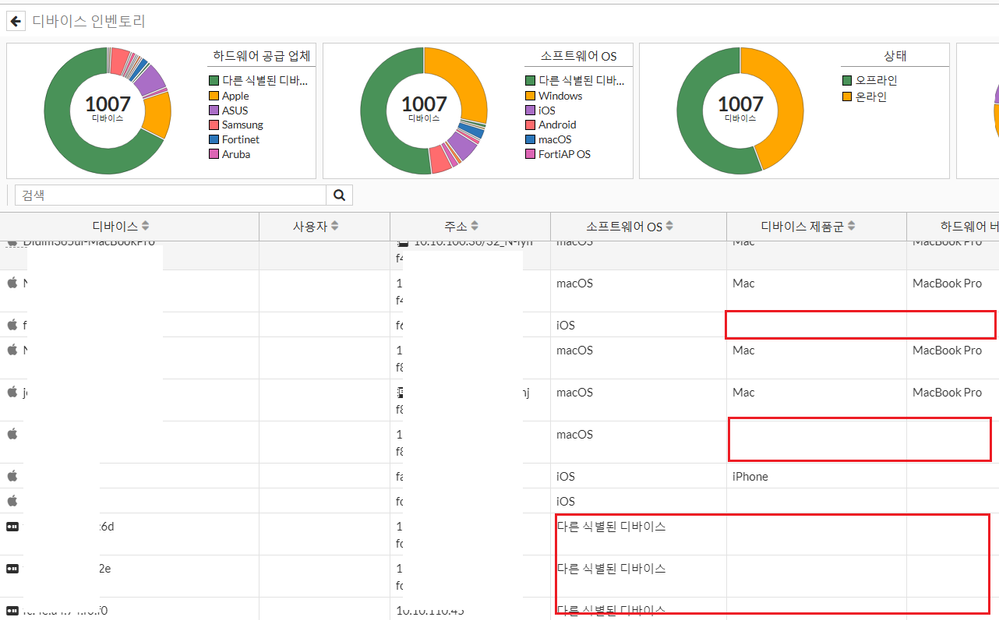
Task: Click 다른 식별된 디바이스 in the row ending 6d
Action: 611,526
